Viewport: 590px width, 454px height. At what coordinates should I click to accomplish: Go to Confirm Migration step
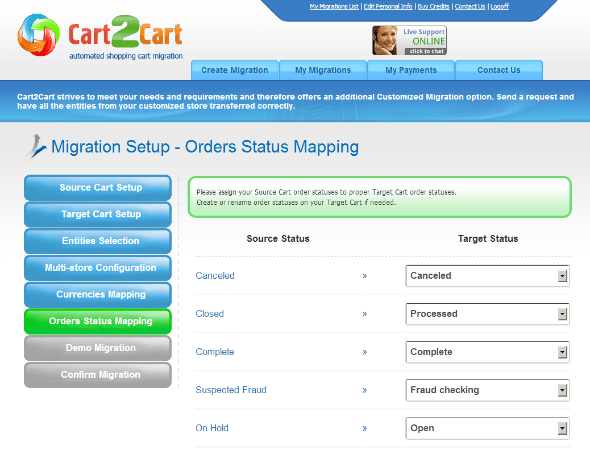[98, 375]
